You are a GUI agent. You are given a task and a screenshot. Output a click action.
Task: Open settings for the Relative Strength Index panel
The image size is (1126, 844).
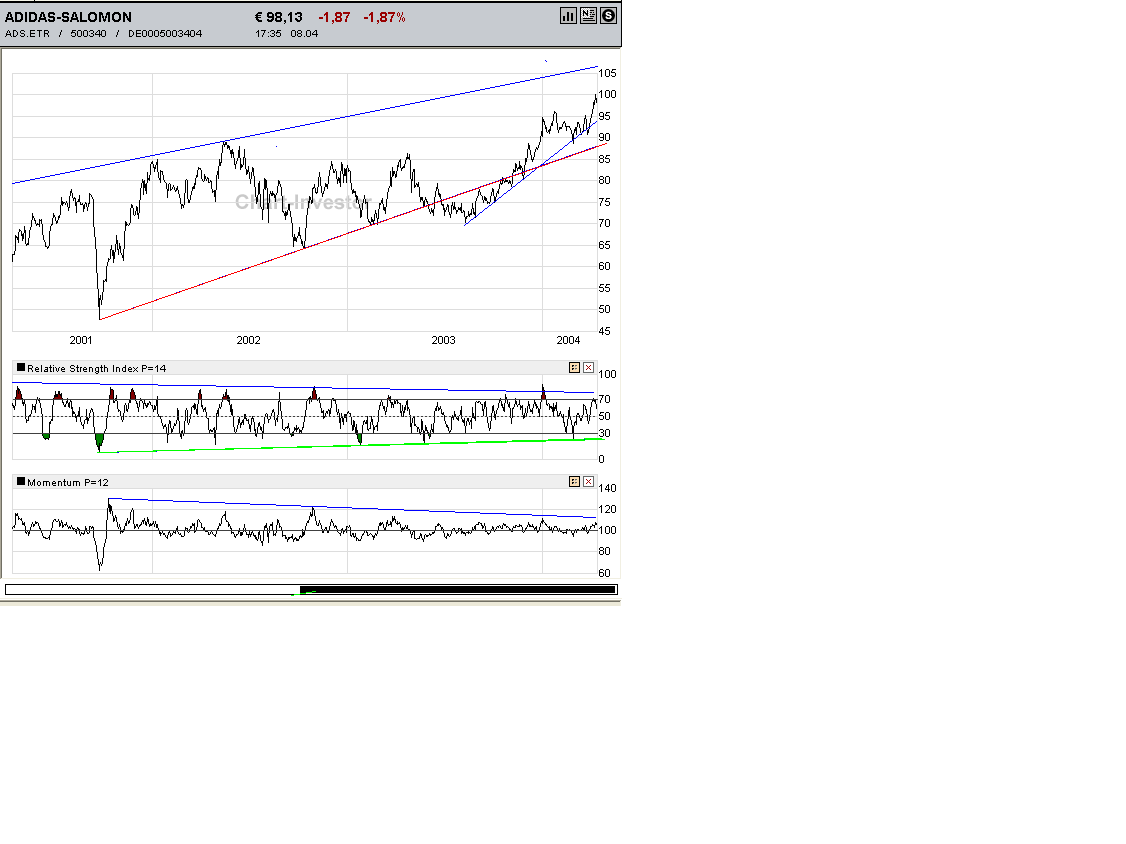[x=574, y=368]
